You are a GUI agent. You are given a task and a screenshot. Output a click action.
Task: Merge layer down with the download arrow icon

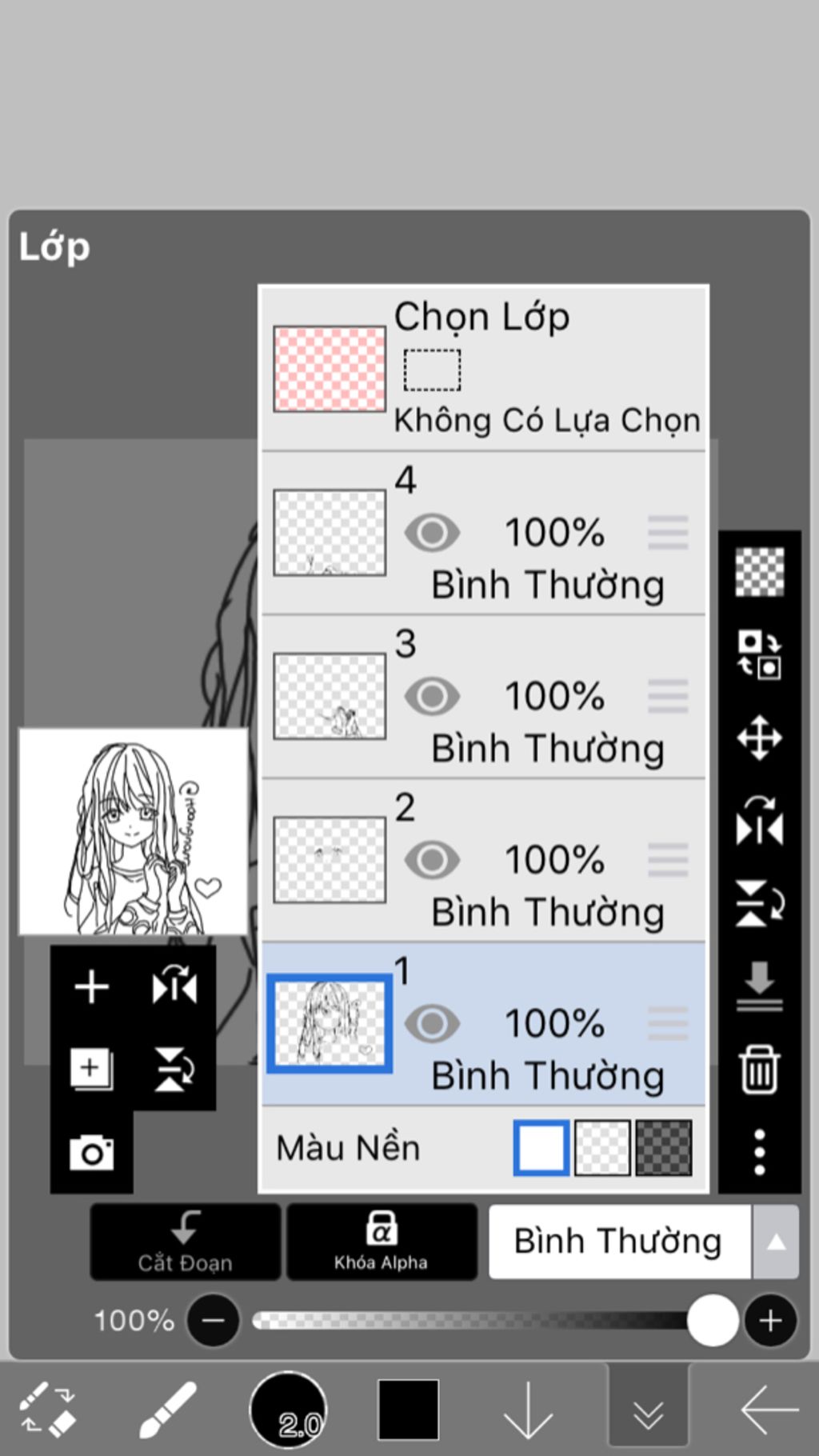click(759, 986)
